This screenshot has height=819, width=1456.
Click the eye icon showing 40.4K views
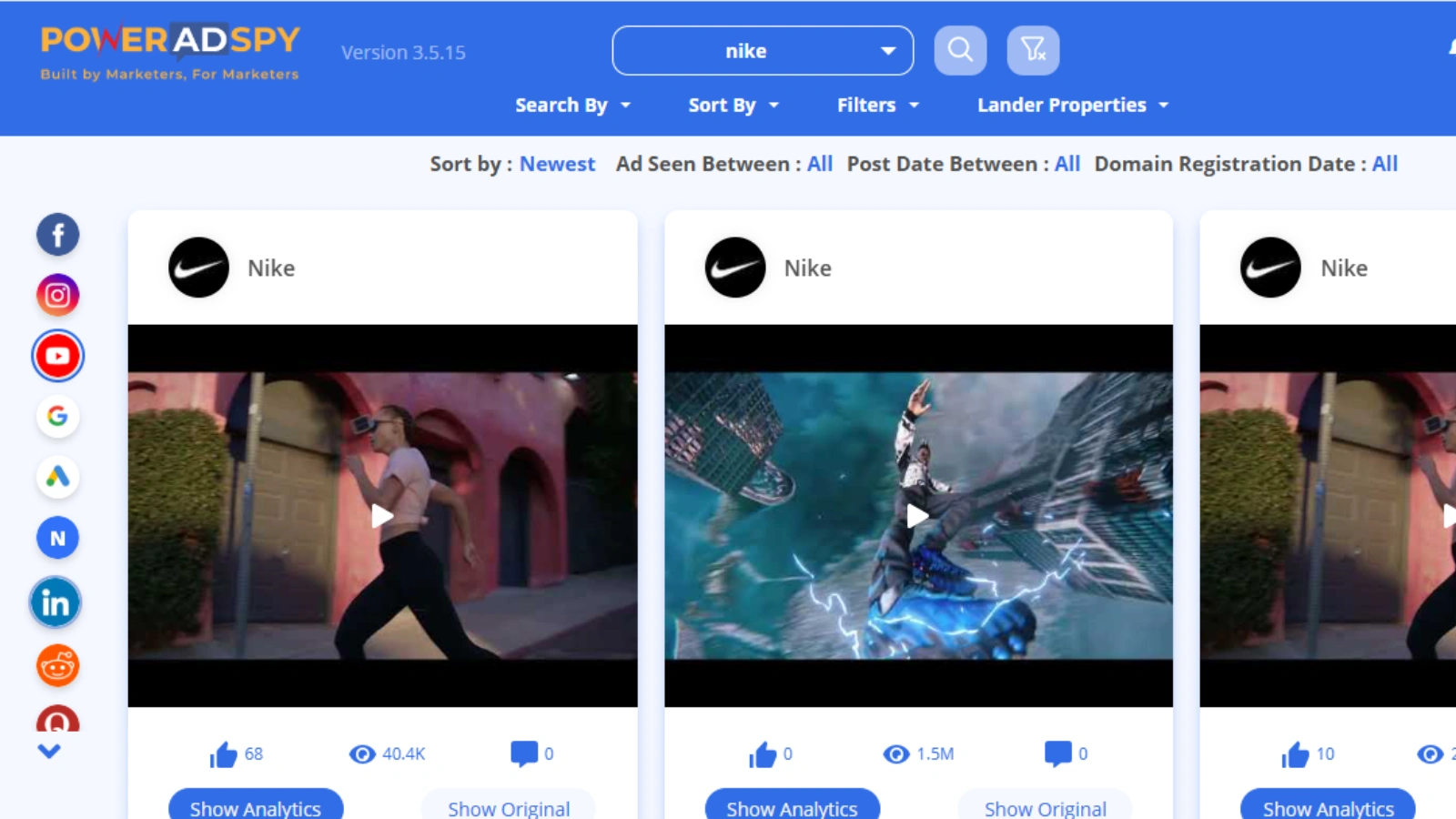click(x=362, y=754)
